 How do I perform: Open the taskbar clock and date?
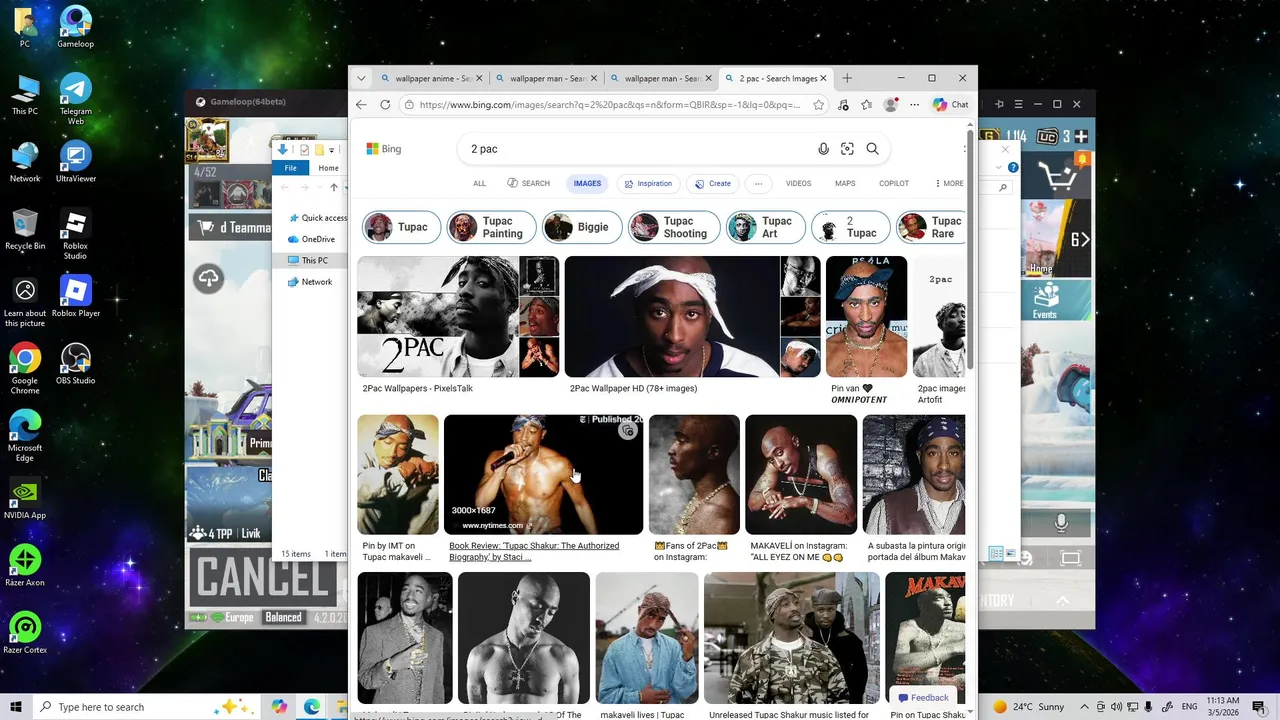(1223, 707)
